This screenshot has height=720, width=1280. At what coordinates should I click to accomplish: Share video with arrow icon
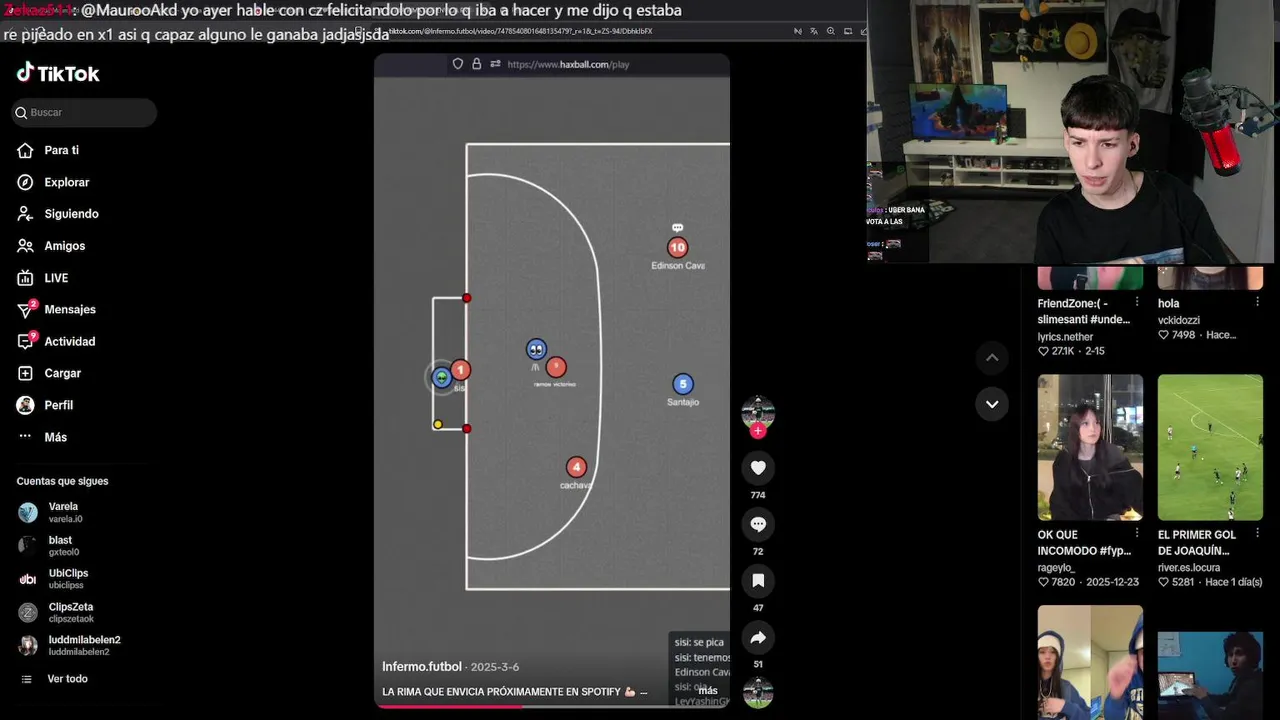point(758,637)
